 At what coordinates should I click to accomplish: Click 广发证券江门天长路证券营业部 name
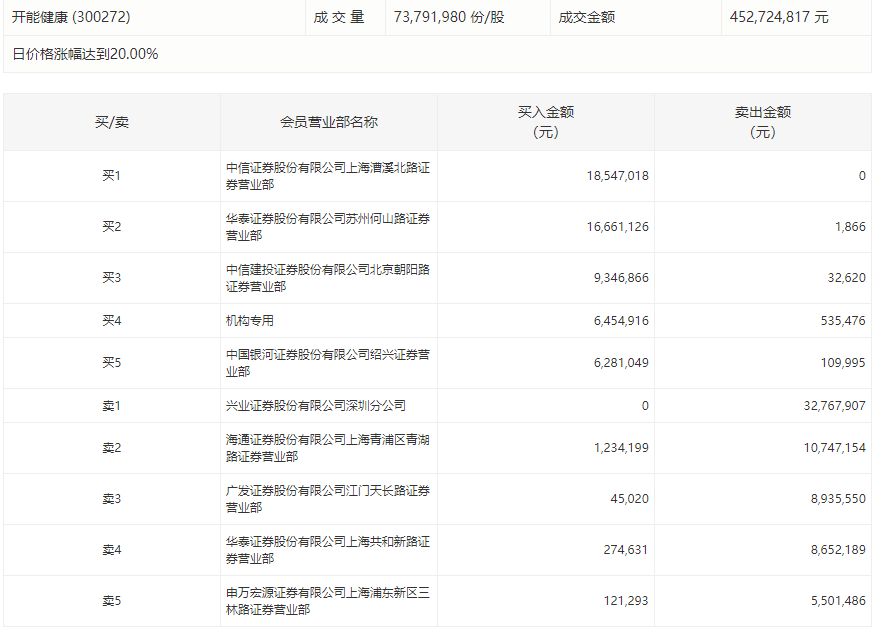328,499
